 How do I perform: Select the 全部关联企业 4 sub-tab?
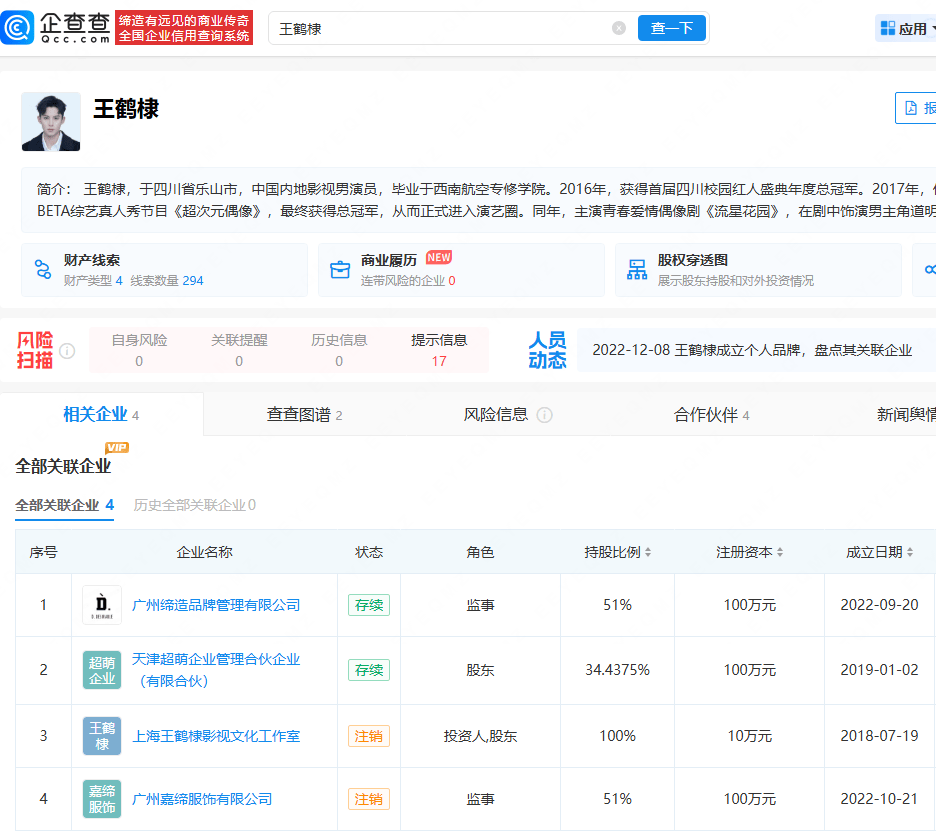(x=64, y=505)
